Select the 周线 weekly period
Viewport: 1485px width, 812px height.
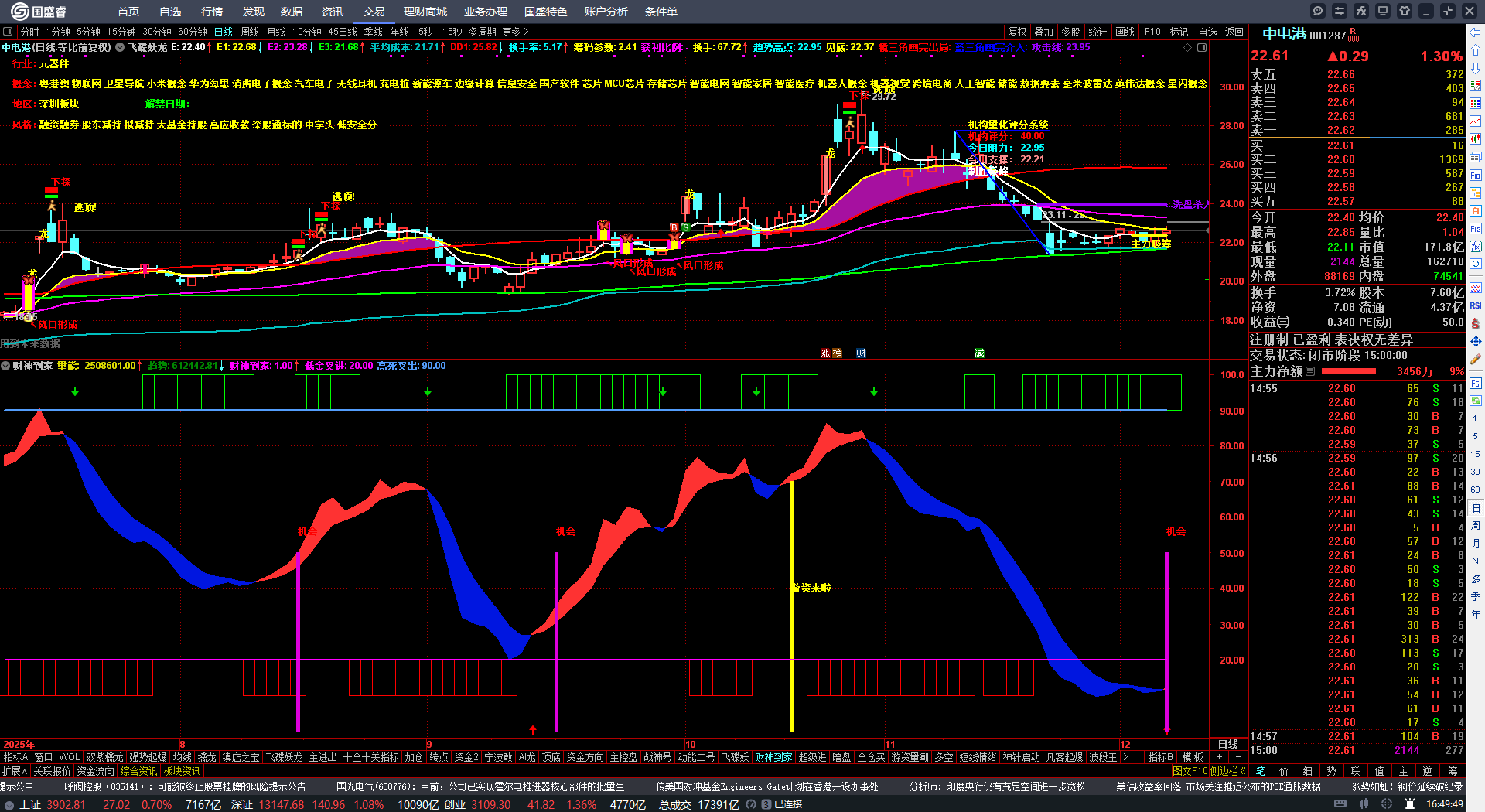tap(250, 32)
